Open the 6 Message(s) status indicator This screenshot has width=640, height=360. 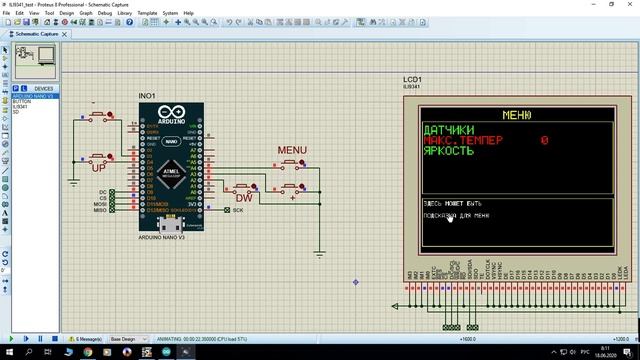(85, 339)
